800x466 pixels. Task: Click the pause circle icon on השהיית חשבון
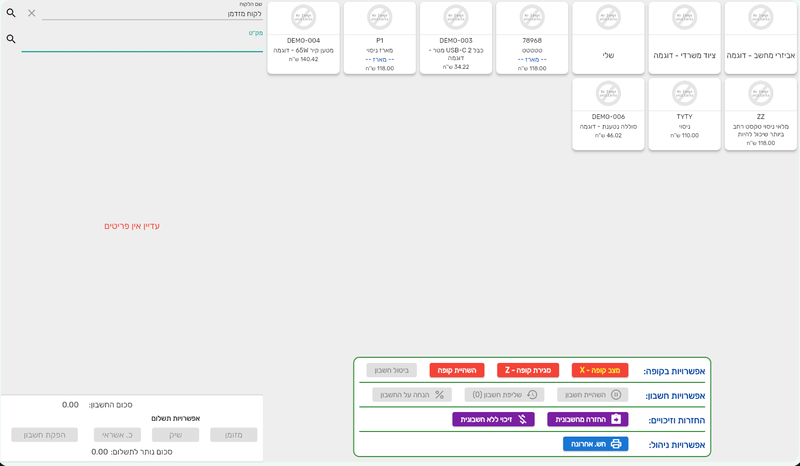[616, 395]
